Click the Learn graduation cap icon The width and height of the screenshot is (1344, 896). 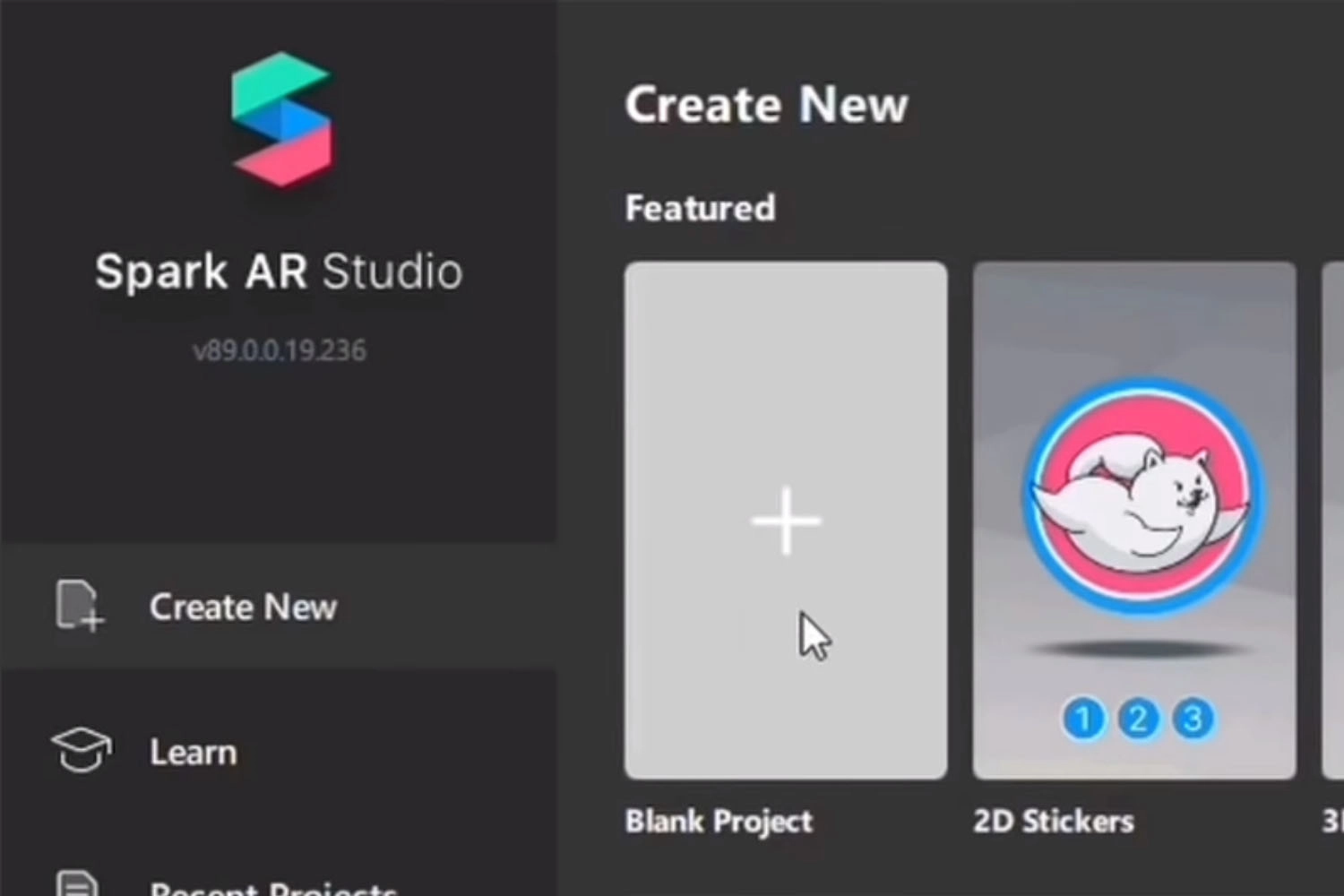pyautogui.click(x=81, y=750)
